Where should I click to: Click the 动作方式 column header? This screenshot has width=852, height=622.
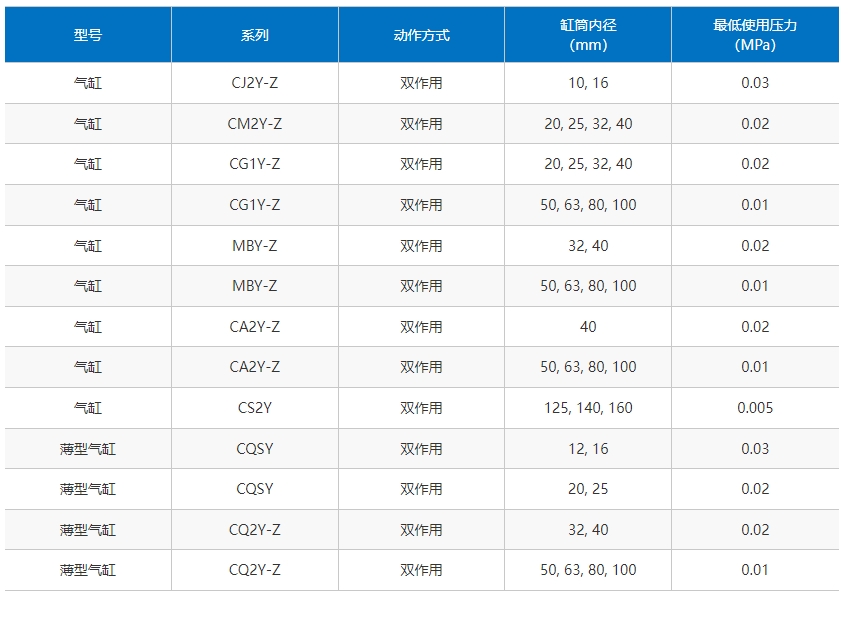coord(421,35)
